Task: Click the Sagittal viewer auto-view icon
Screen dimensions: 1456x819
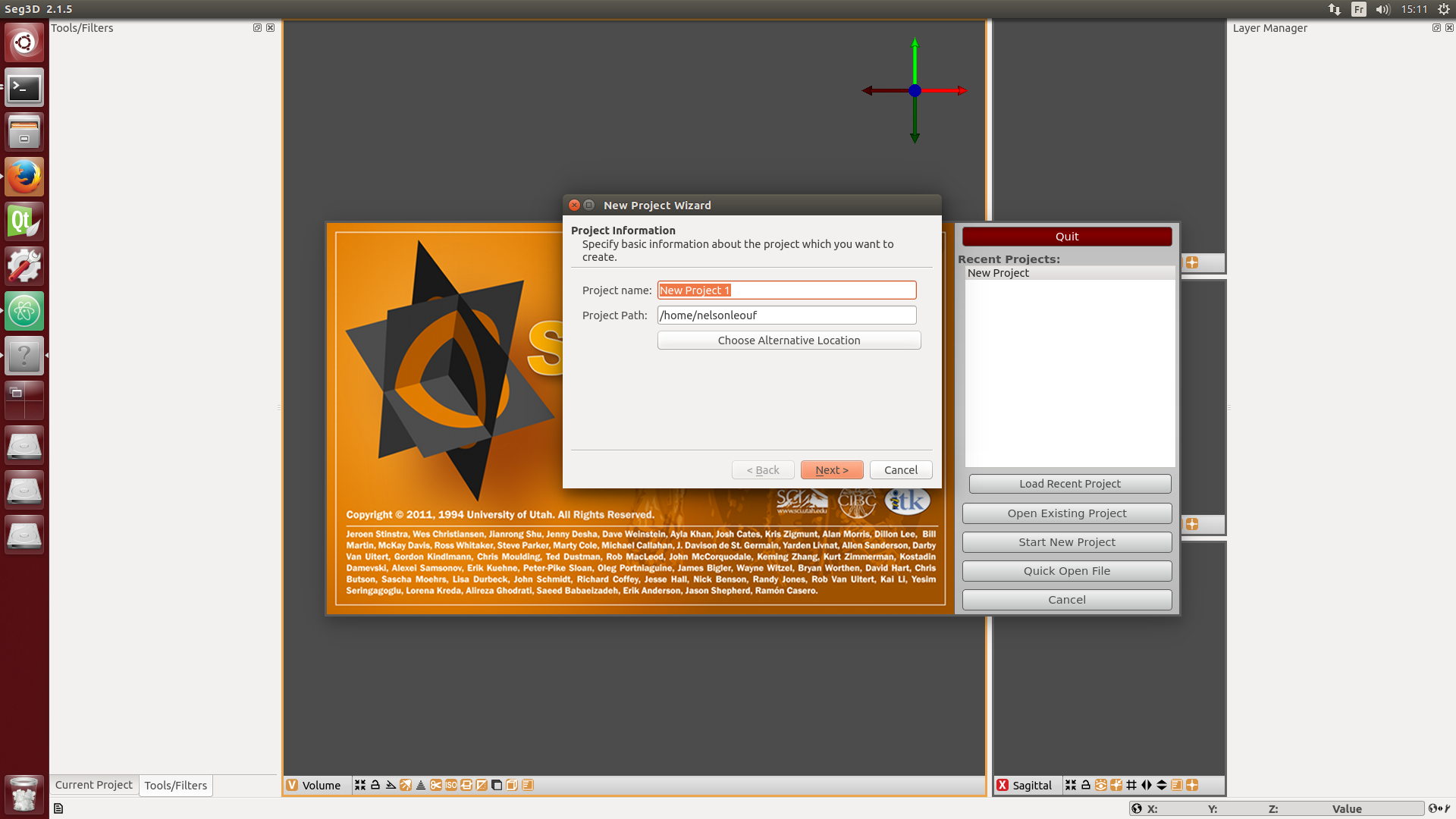Action: point(1071,785)
